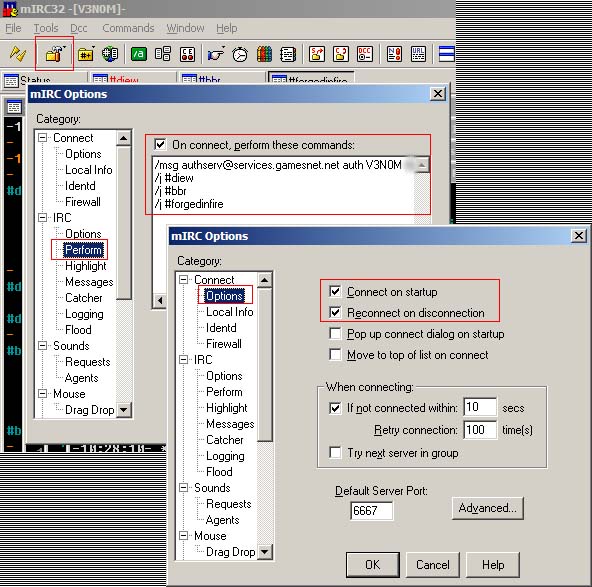
Task: Collapse IRC node in front Options dialog
Action: [183, 359]
